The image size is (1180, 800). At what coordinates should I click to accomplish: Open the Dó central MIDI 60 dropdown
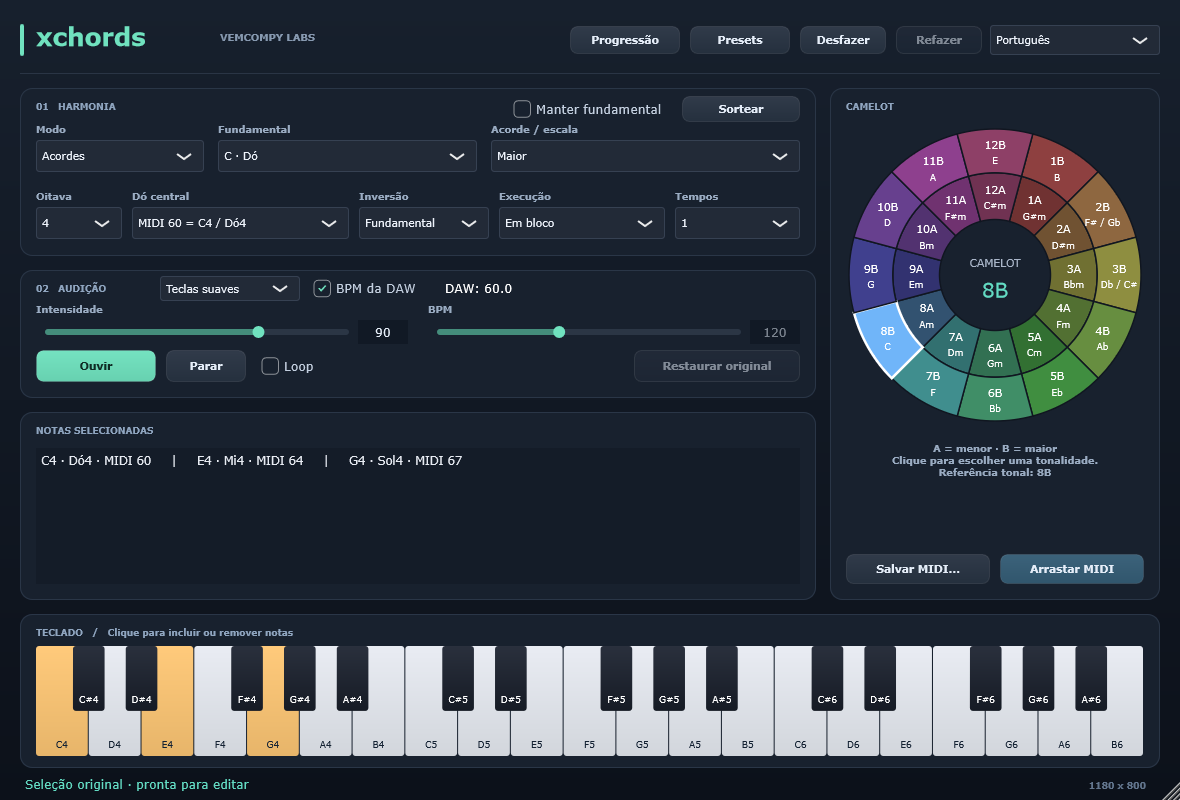pos(240,223)
